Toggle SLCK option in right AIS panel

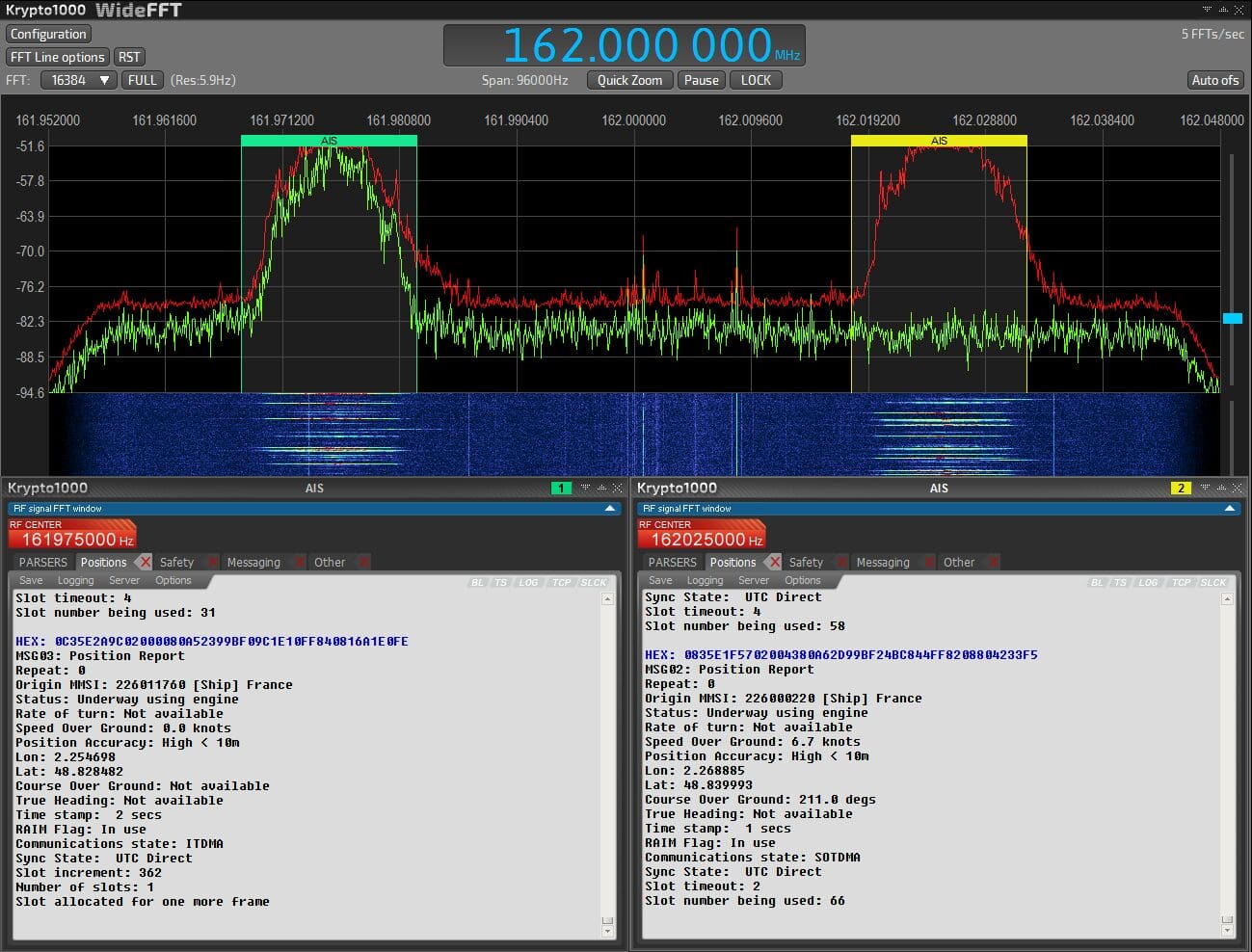pos(1213,582)
